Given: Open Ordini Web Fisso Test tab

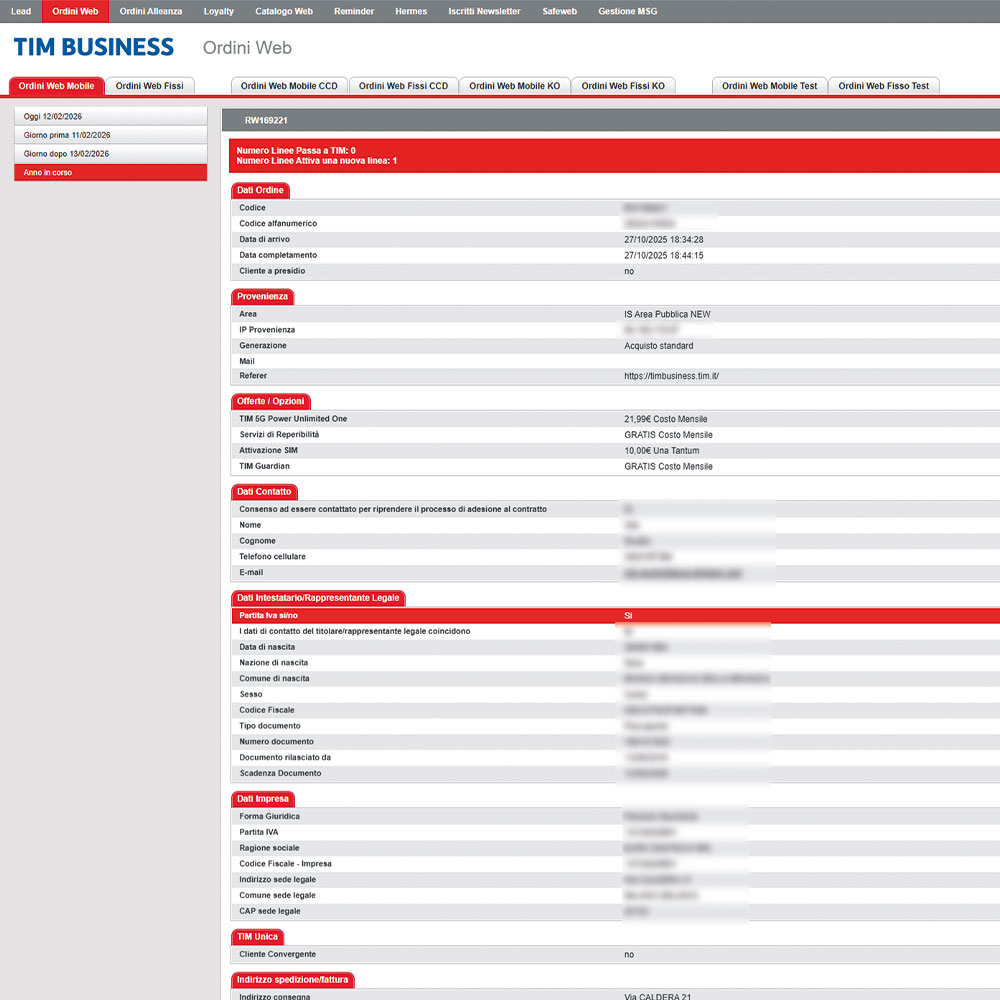Looking at the screenshot, I should [x=883, y=86].
